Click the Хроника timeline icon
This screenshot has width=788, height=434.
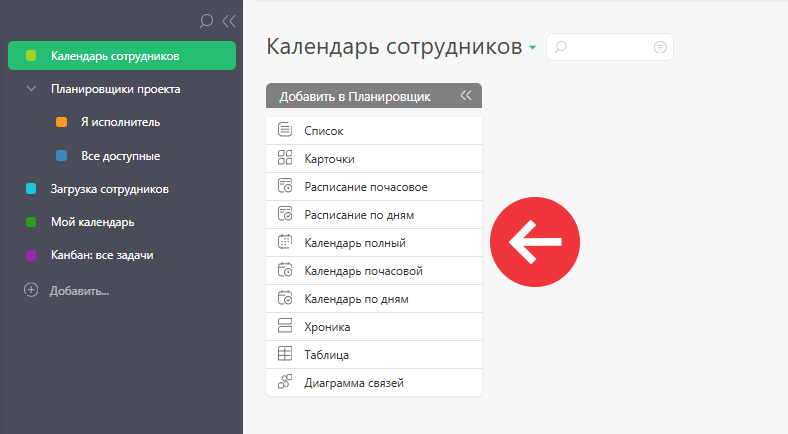(285, 326)
